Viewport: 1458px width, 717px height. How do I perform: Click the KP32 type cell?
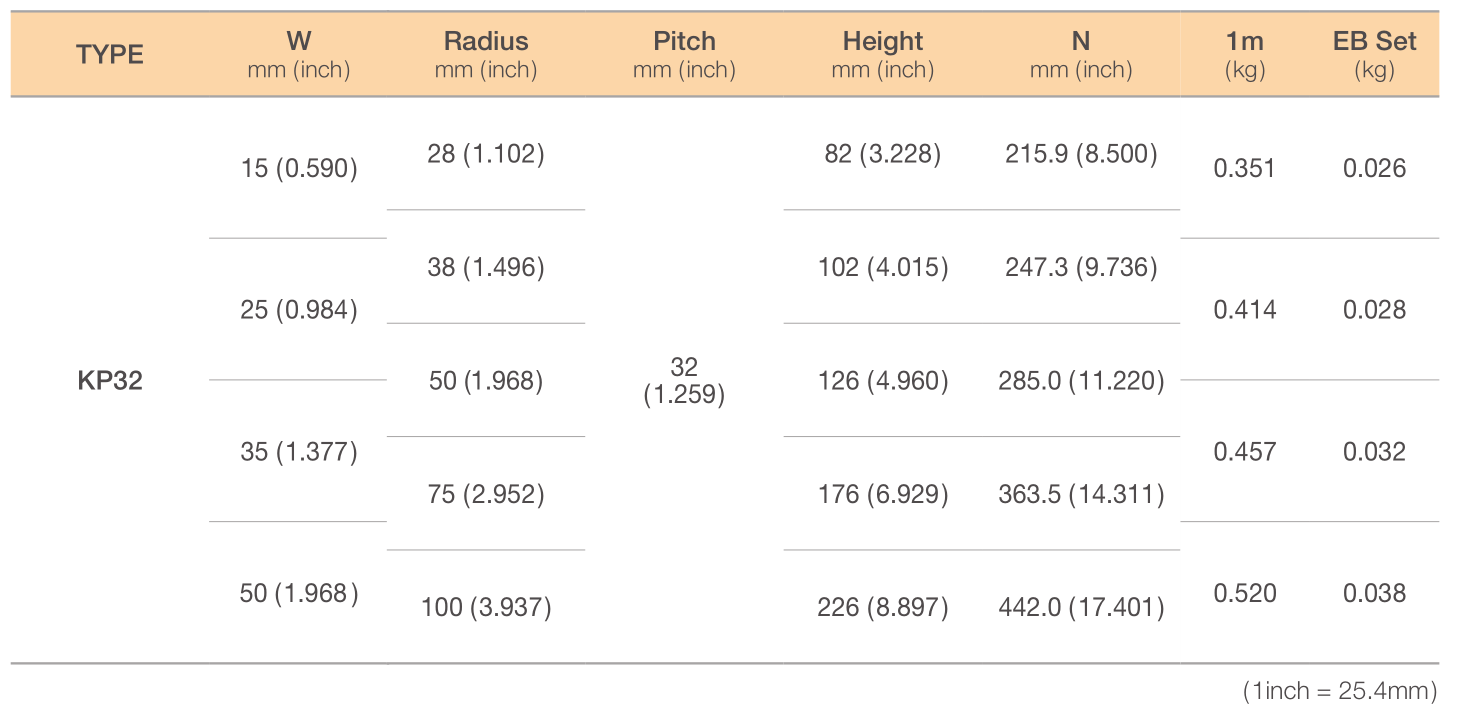[110, 381]
